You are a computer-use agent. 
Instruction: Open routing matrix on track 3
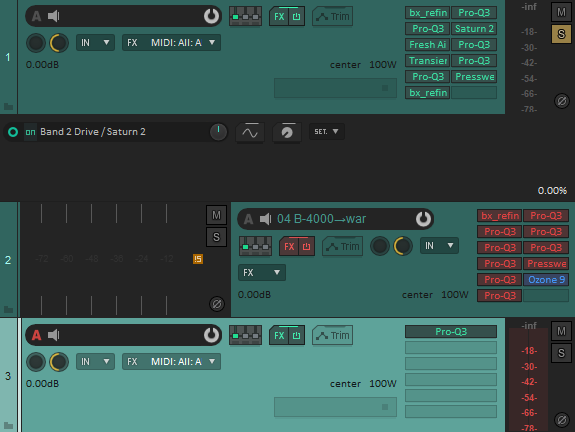(x=245, y=336)
